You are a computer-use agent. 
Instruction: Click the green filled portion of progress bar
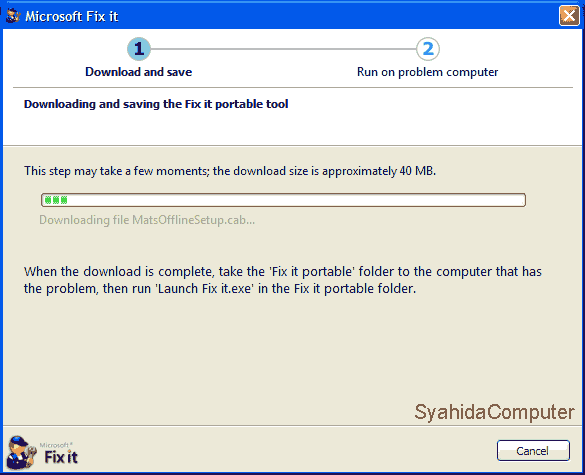pyautogui.click(x=56, y=200)
